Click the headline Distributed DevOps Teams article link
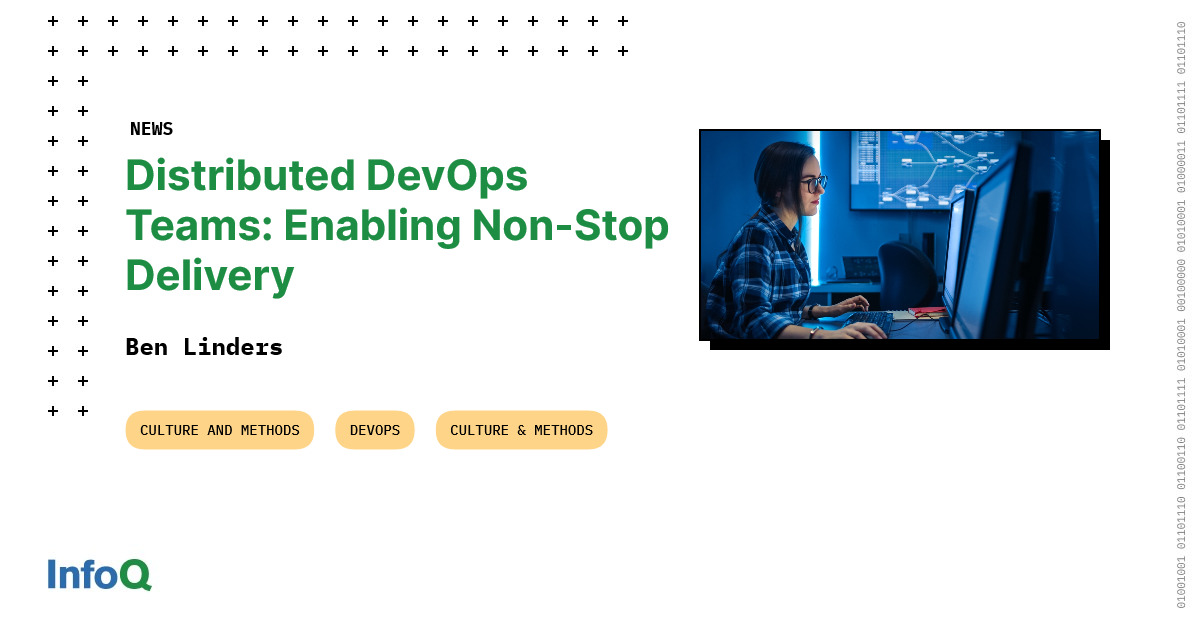The height and width of the screenshot is (630, 1200). pyautogui.click(x=397, y=225)
